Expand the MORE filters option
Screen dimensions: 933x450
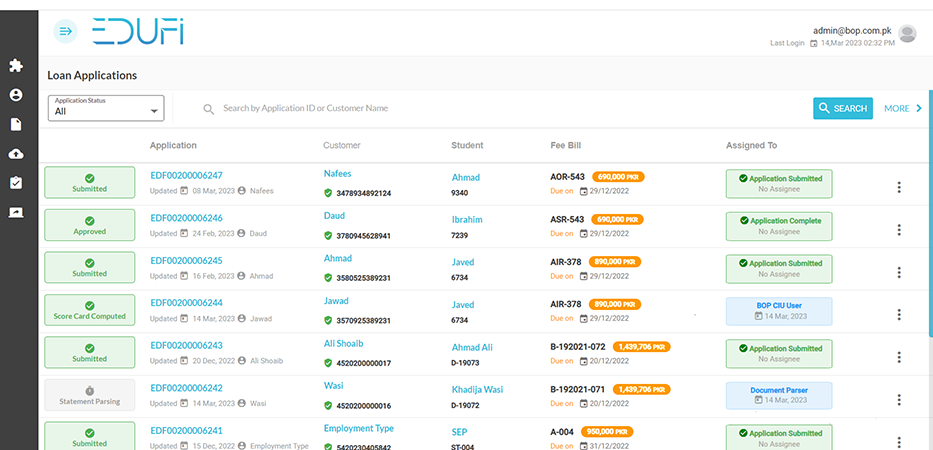903,108
